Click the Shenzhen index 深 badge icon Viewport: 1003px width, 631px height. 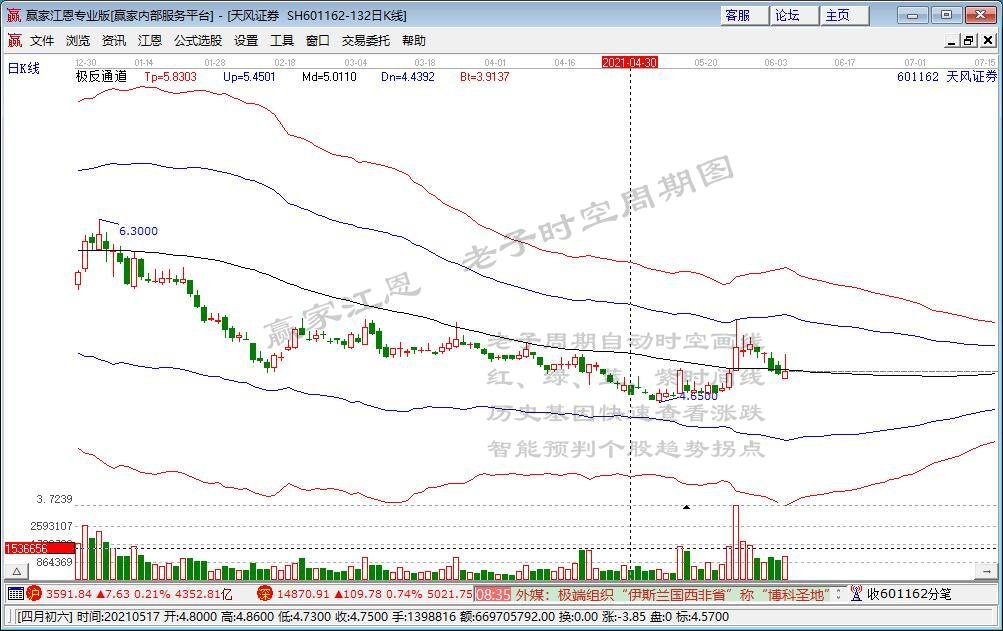(x=264, y=594)
